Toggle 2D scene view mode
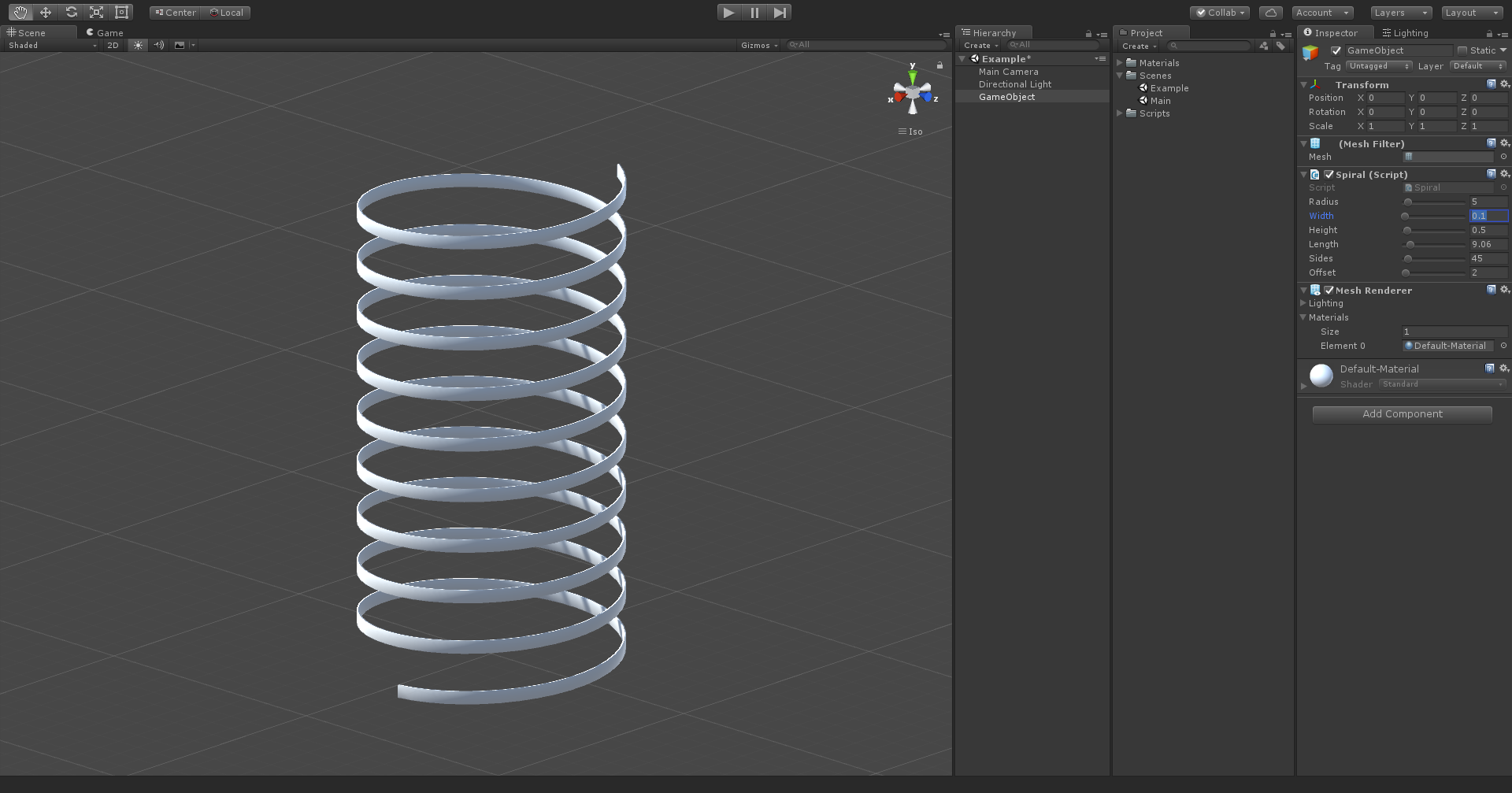The width and height of the screenshot is (1512, 793). pos(113,45)
